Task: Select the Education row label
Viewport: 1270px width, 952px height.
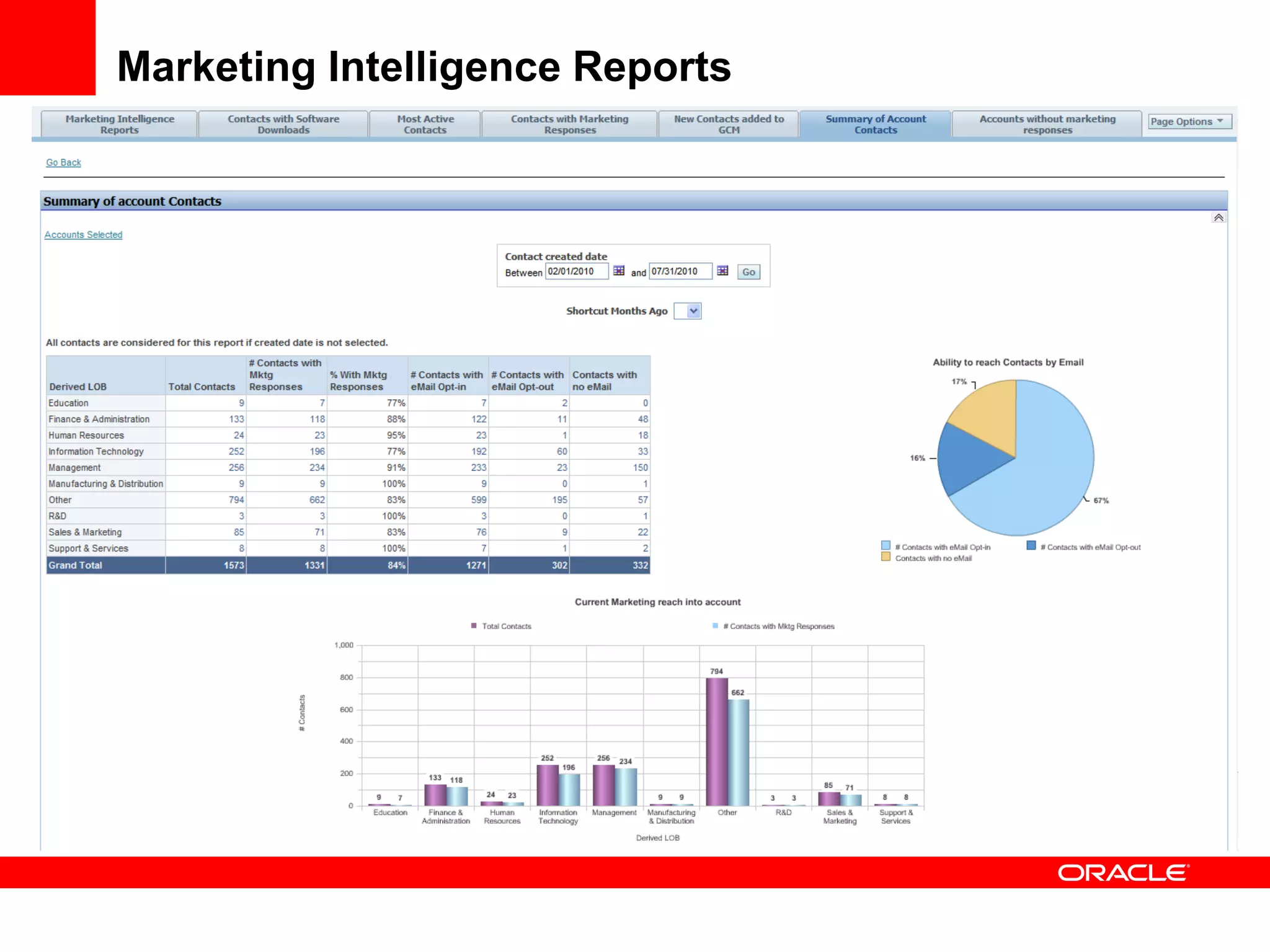Action: pos(68,403)
